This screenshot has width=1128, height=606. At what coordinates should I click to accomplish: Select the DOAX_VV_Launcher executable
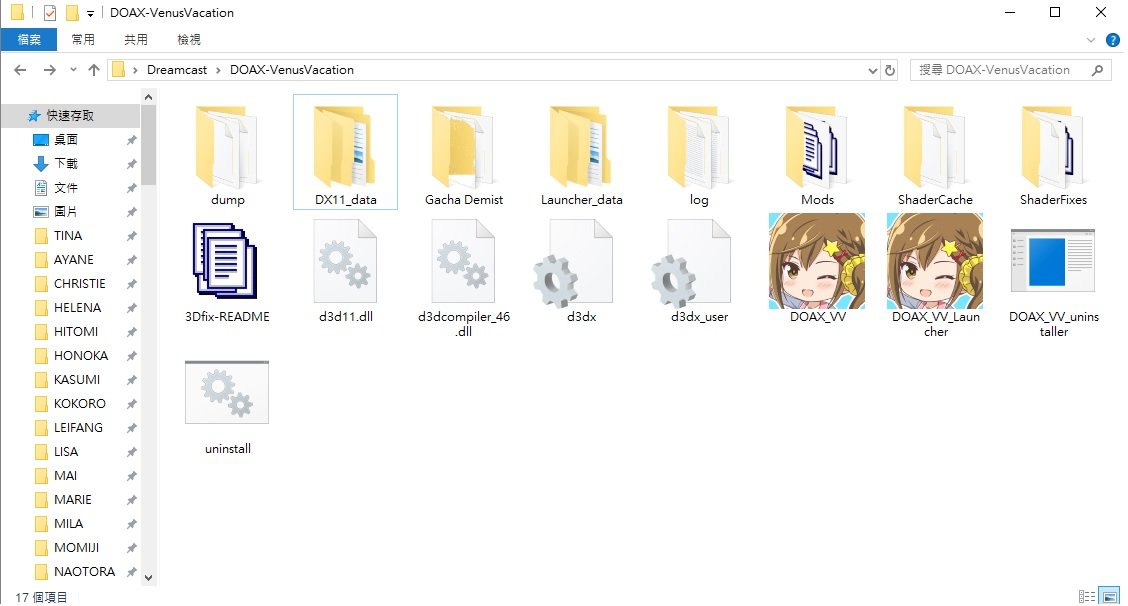tap(935, 275)
